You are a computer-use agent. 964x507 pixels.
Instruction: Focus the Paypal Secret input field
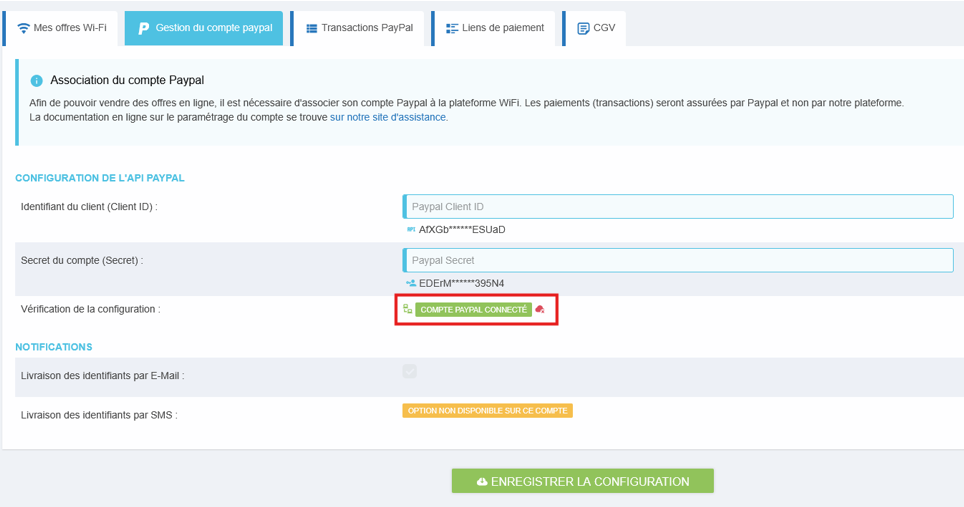click(x=678, y=260)
